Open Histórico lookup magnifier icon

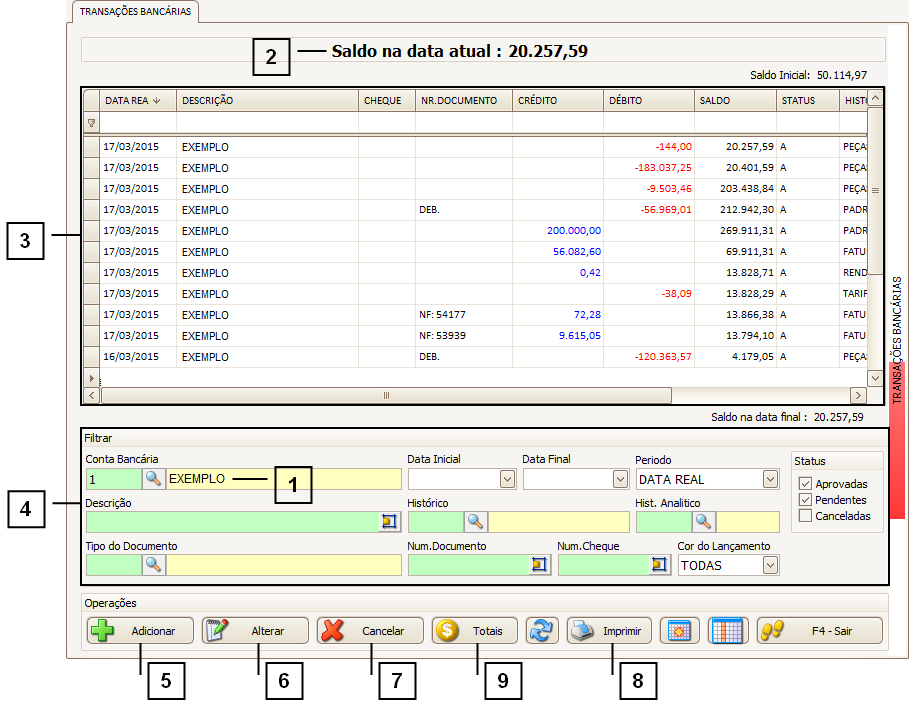474,521
